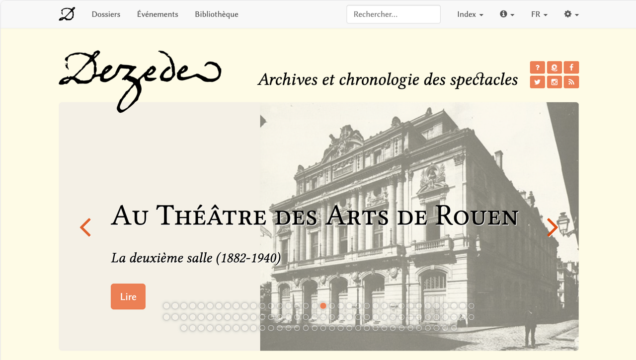The image size is (636, 360).
Task: Click the Au Théâtre des Arts de Rouen title
Action: pyautogui.click(x=315, y=215)
